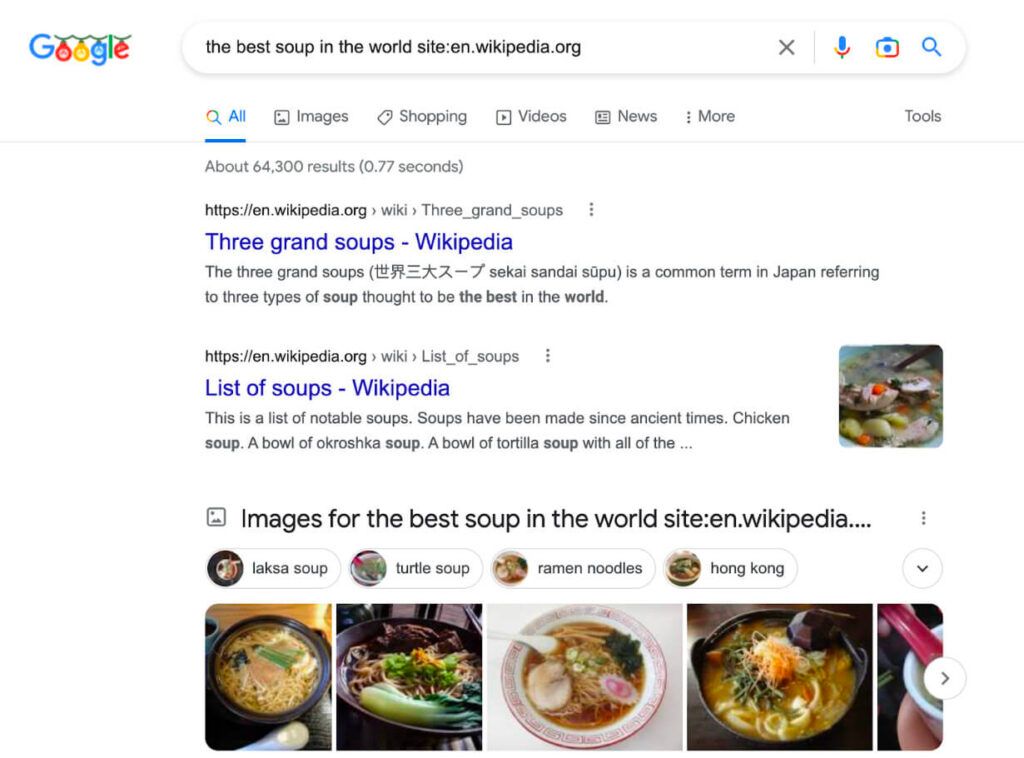The width and height of the screenshot is (1024, 758).
Task: Filter images by laksa soup chip
Action: pyautogui.click(x=273, y=568)
